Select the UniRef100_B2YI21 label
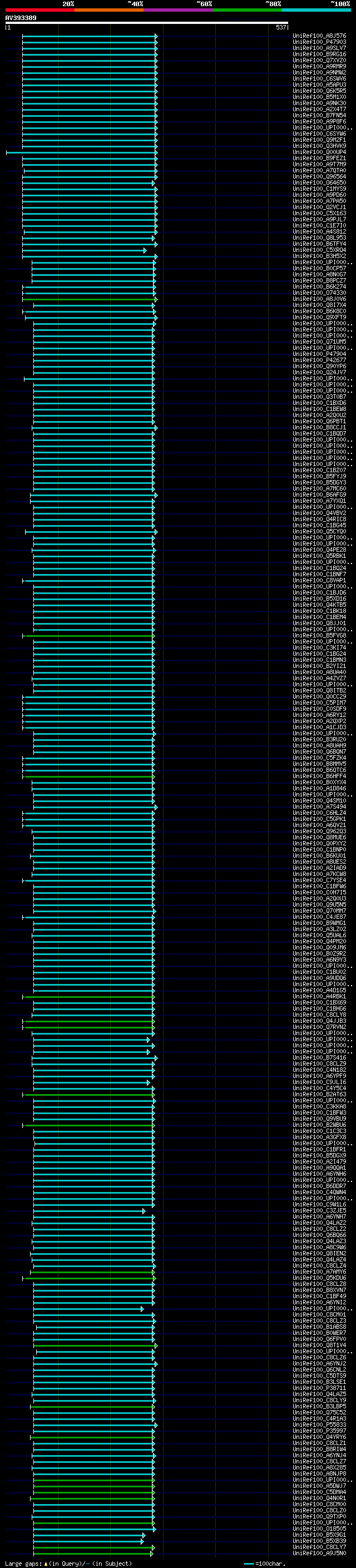This screenshot has height=1568, width=356. point(319,666)
